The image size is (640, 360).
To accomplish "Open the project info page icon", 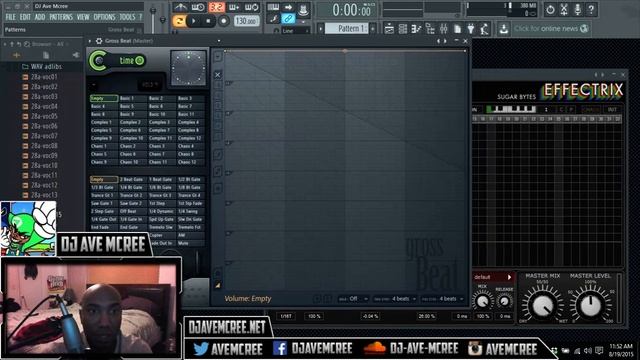I will click(457, 29).
